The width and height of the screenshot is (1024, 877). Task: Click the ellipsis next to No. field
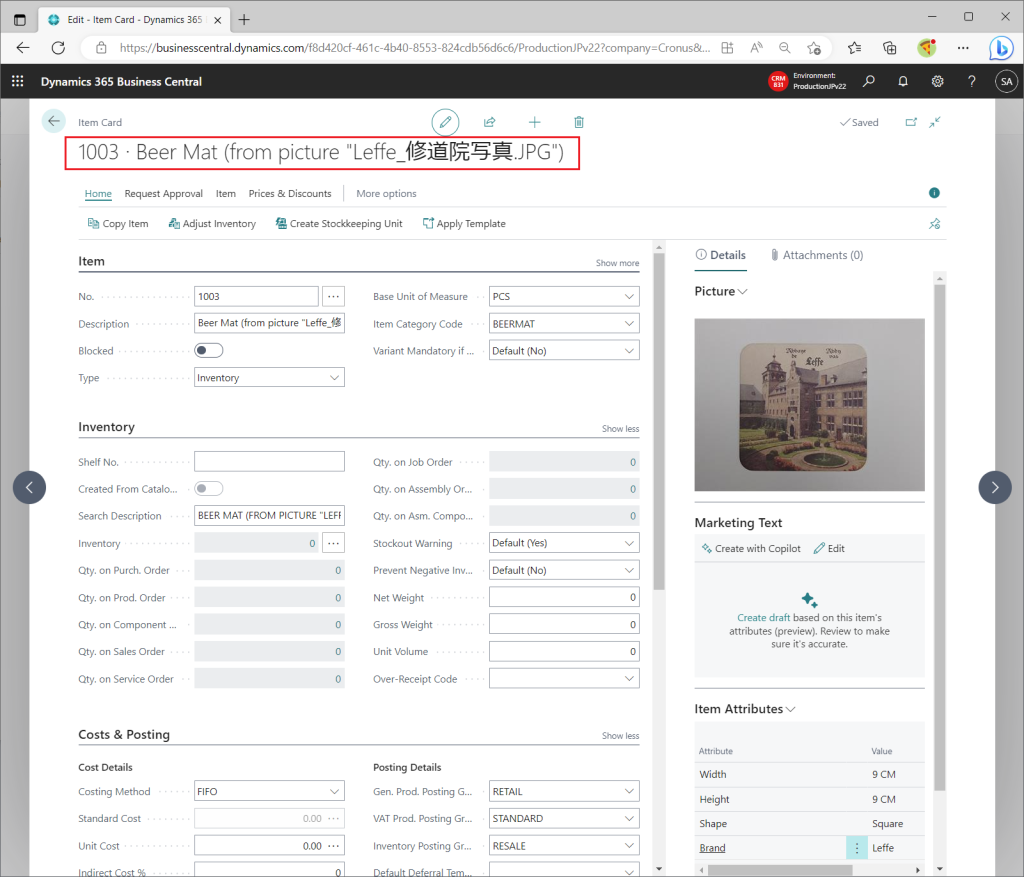click(x=333, y=296)
